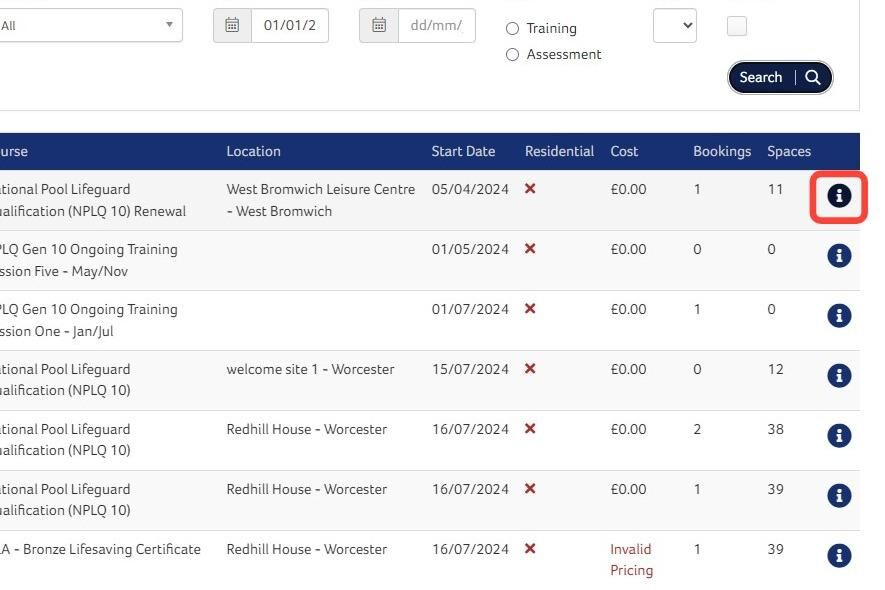Image resolution: width=885 pixels, height=590 pixels.
Task: Sort by the Bookings column header
Action: 722,151
